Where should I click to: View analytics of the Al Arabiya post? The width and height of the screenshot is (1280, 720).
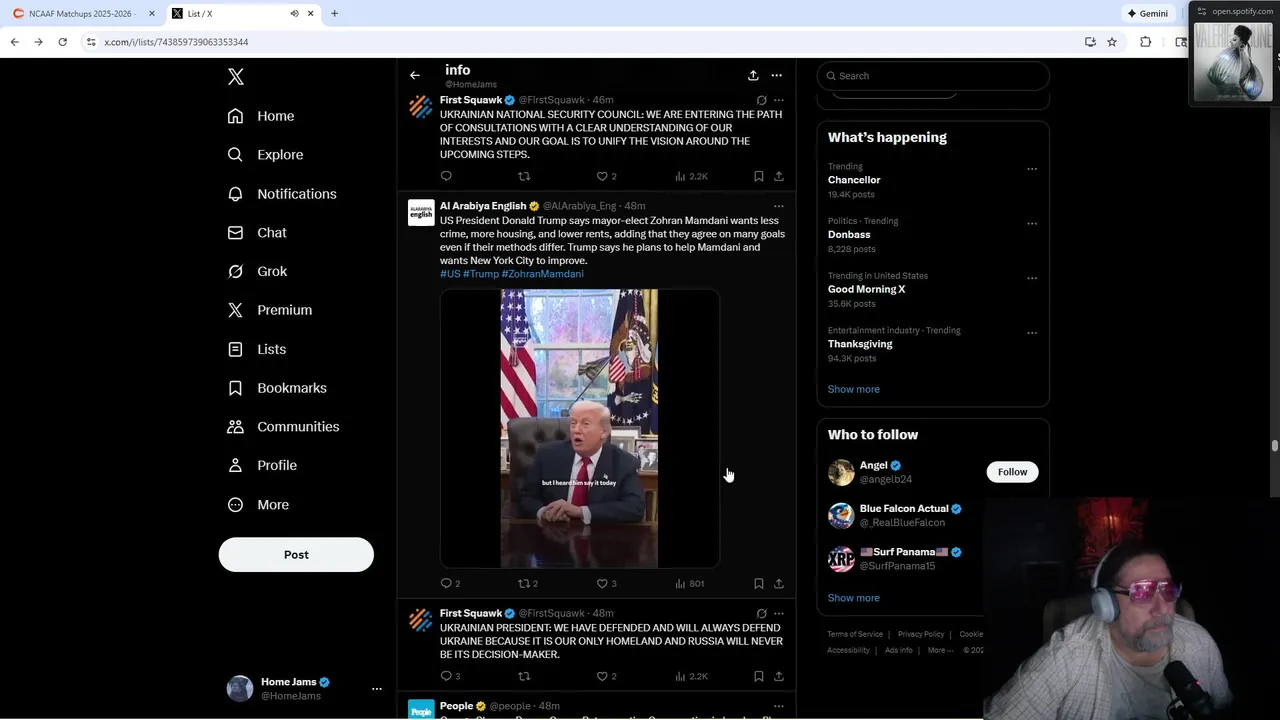[x=689, y=583]
